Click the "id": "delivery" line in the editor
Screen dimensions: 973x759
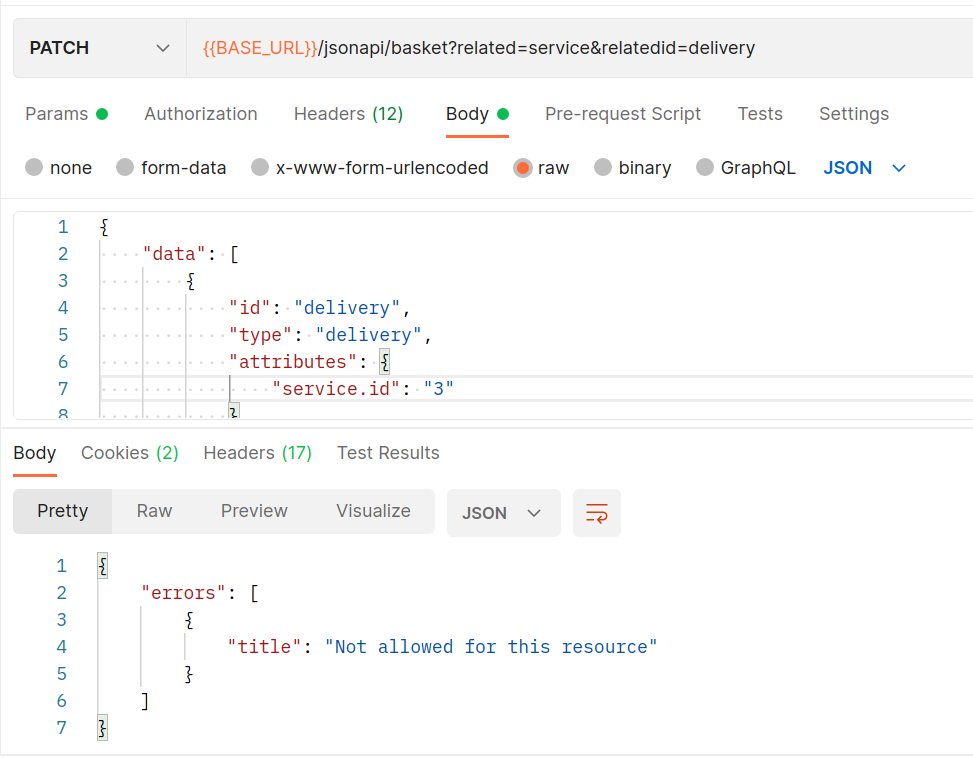319,308
